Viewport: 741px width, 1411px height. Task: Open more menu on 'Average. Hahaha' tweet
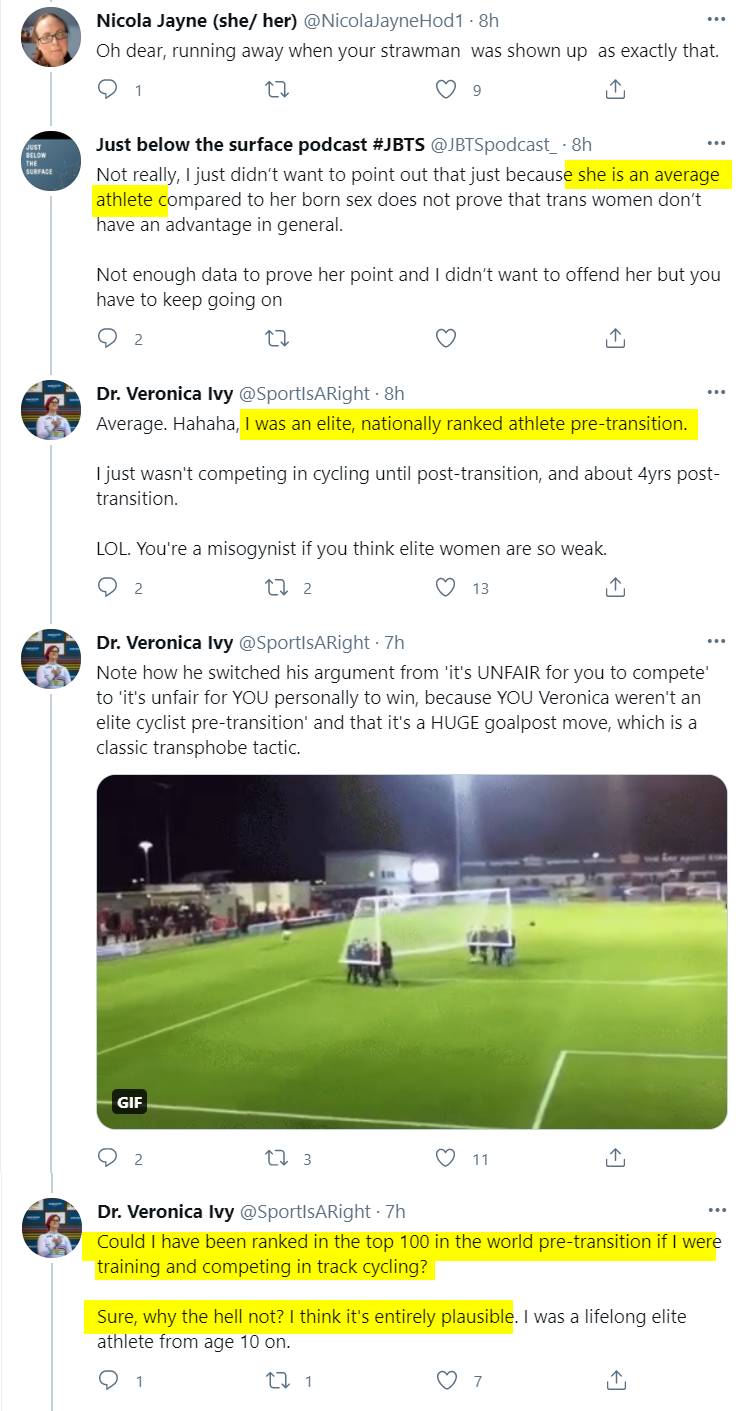[716, 393]
